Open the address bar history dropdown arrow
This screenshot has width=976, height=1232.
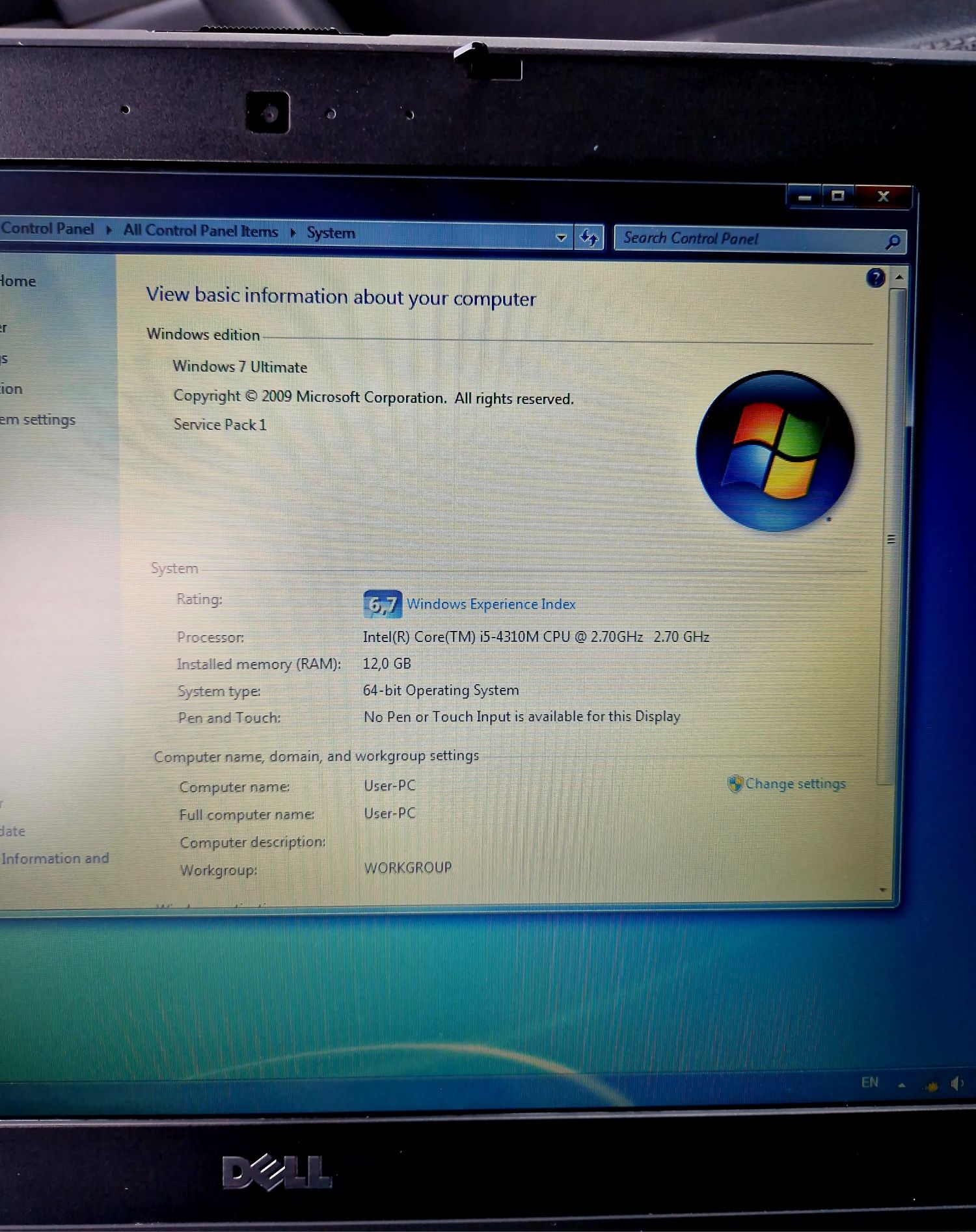pyautogui.click(x=561, y=237)
